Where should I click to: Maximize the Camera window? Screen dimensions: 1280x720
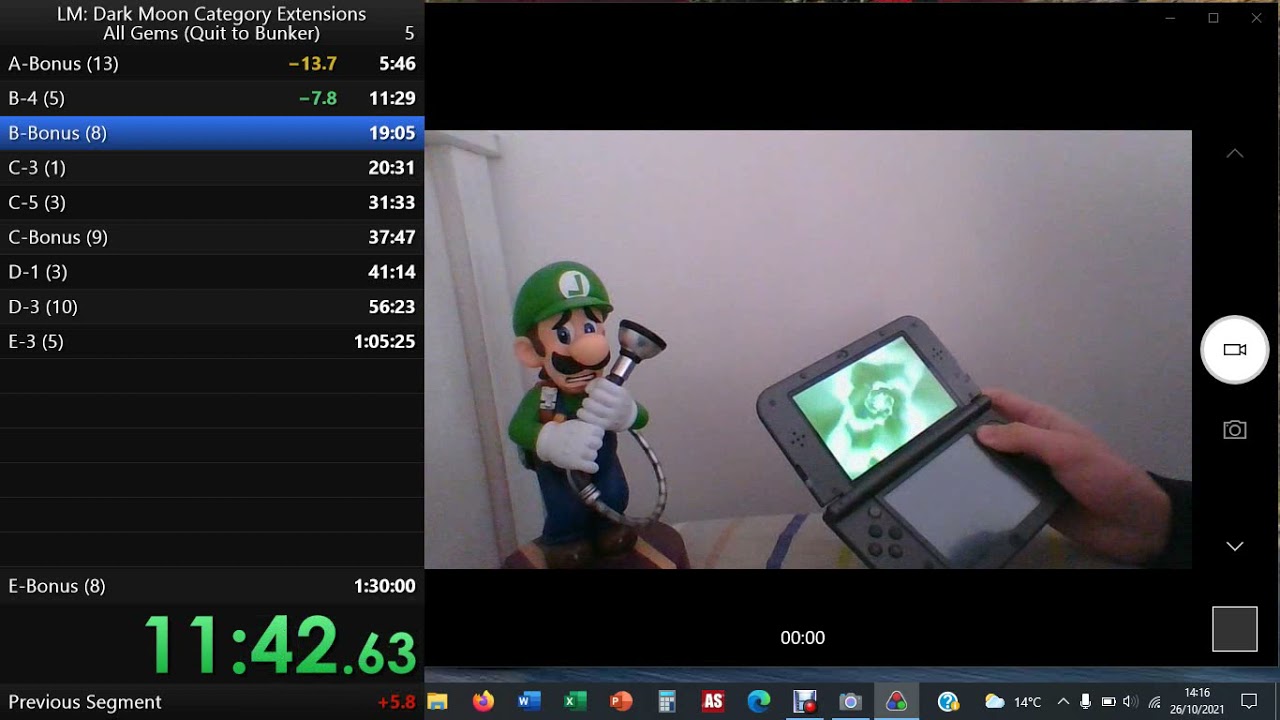1213,18
